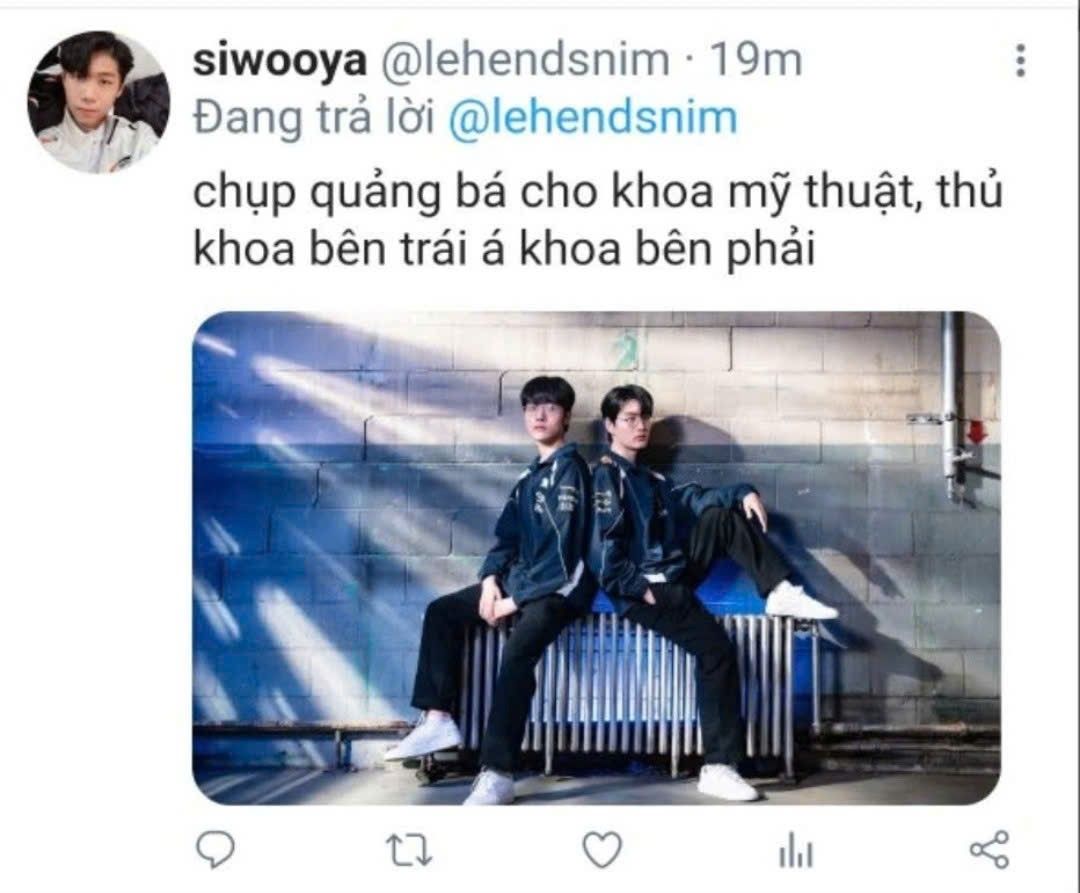View tweet analytics bar chart icon
This screenshot has height=893, width=1080.
pos(796,851)
